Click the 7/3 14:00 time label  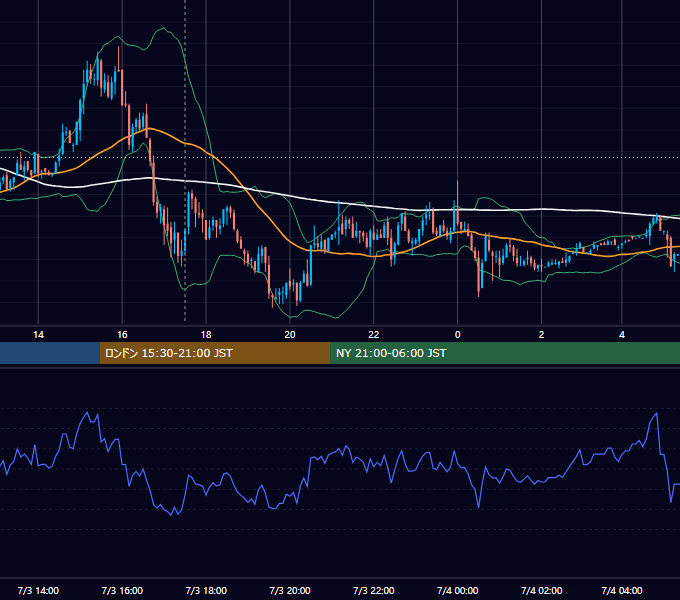coord(38,590)
